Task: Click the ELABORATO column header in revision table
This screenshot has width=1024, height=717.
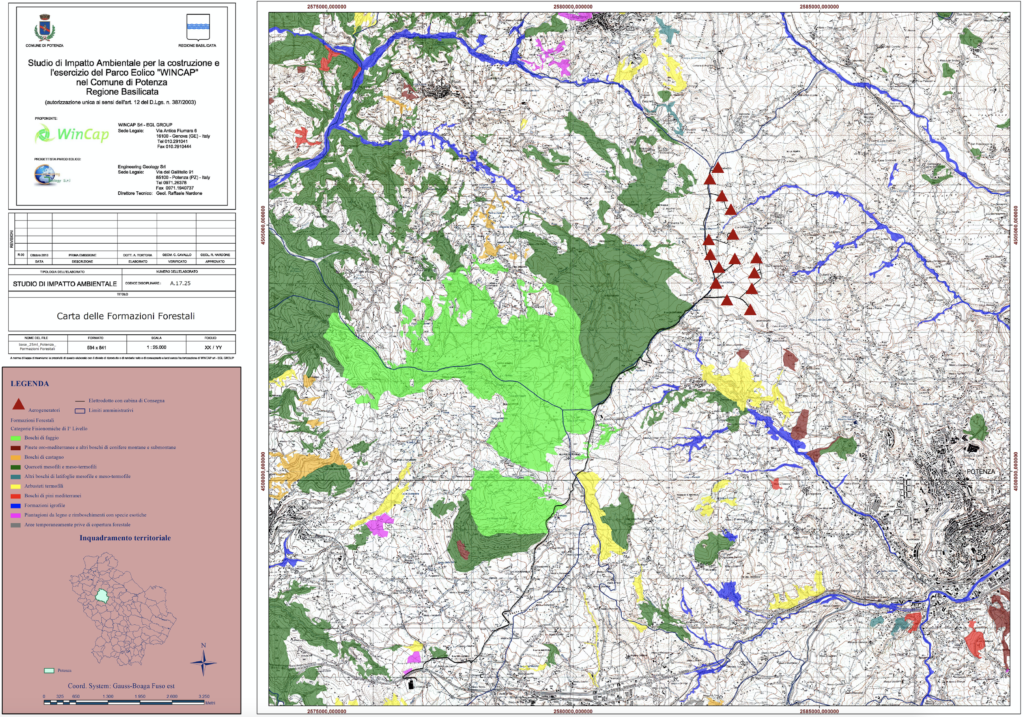Action: (x=137, y=261)
